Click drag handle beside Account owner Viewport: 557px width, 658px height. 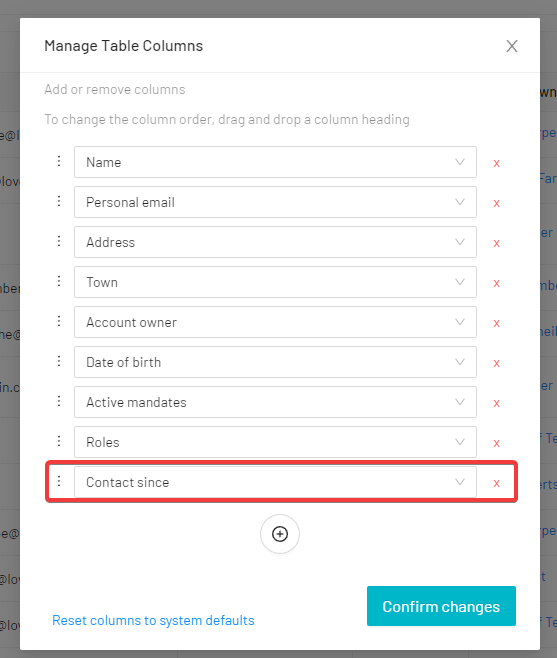tap(59, 321)
